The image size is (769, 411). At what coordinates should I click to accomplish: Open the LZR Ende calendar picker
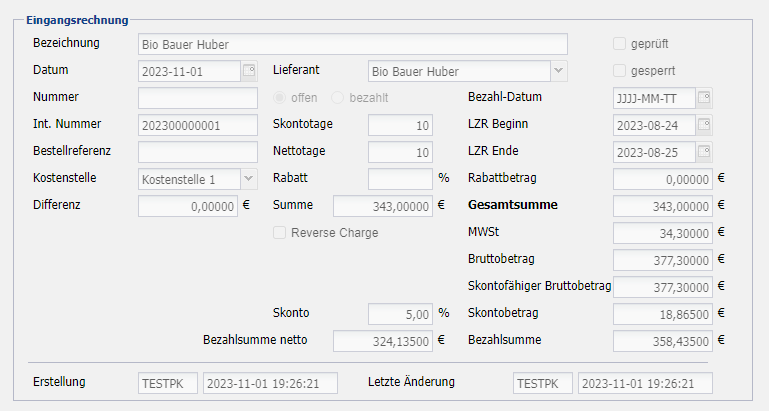[x=704, y=153]
